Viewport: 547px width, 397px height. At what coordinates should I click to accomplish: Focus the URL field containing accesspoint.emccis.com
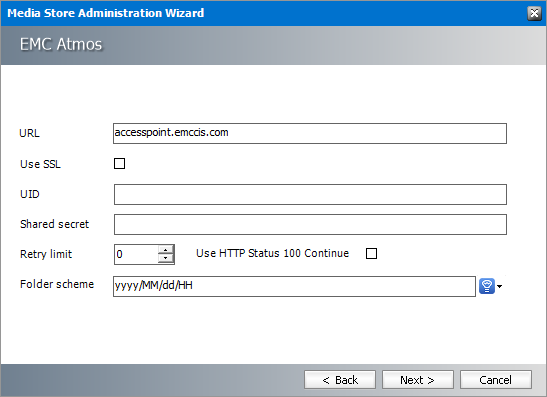(x=310, y=133)
